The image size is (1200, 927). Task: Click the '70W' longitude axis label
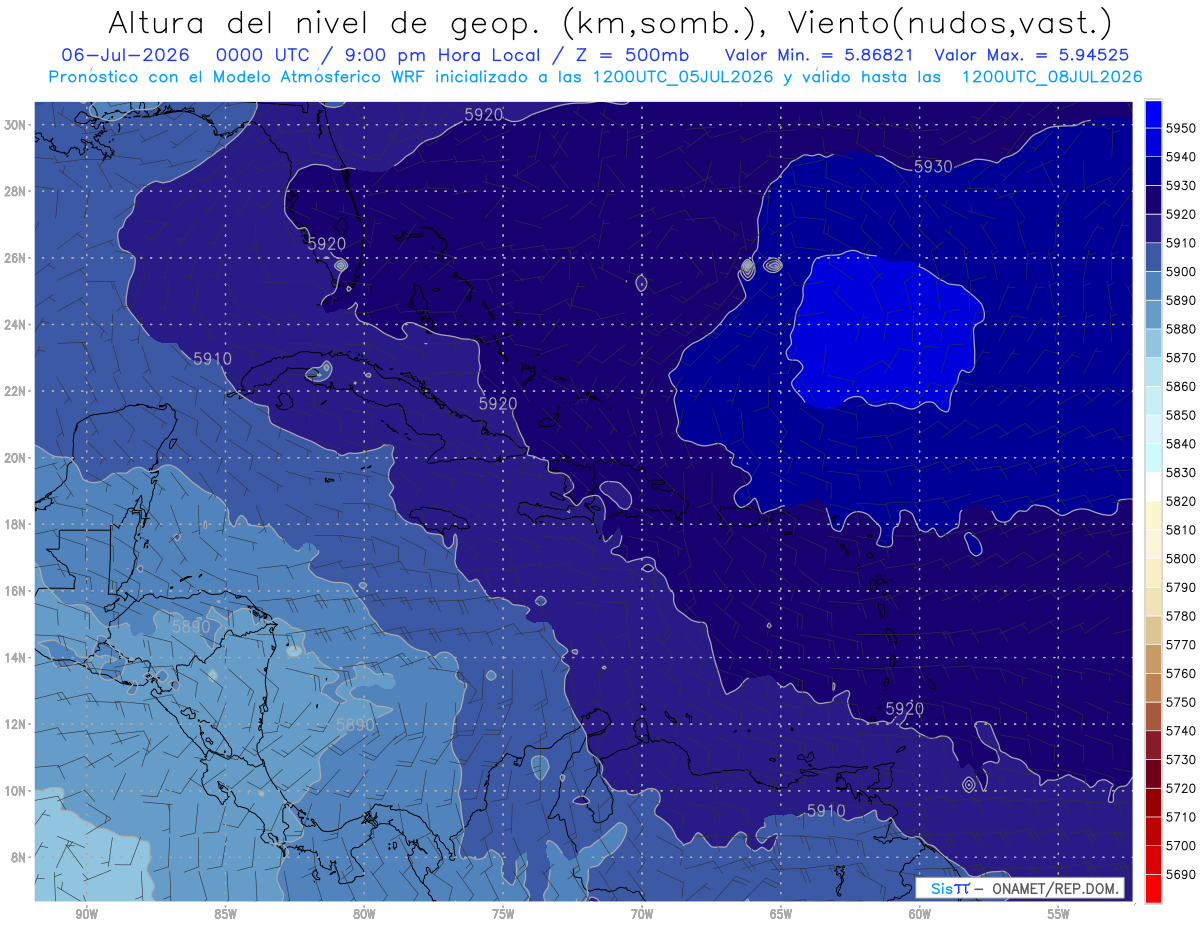pos(642,914)
